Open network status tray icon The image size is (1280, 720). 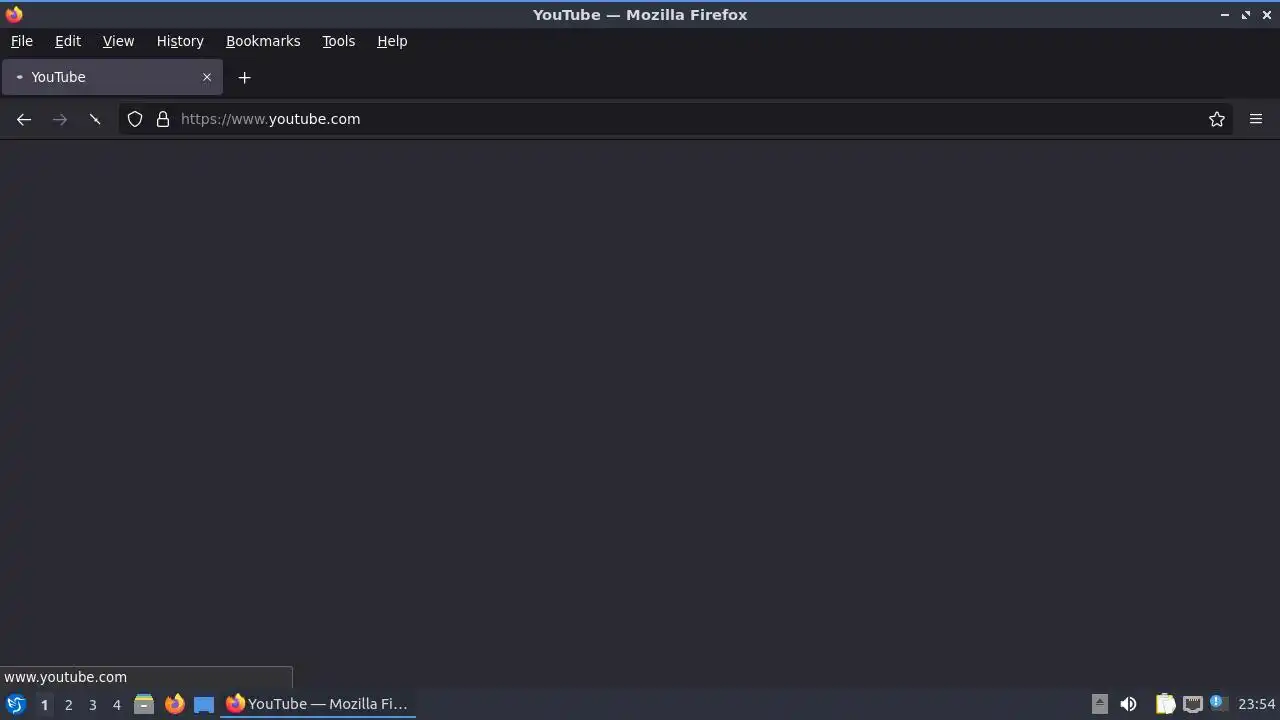[1192, 704]
